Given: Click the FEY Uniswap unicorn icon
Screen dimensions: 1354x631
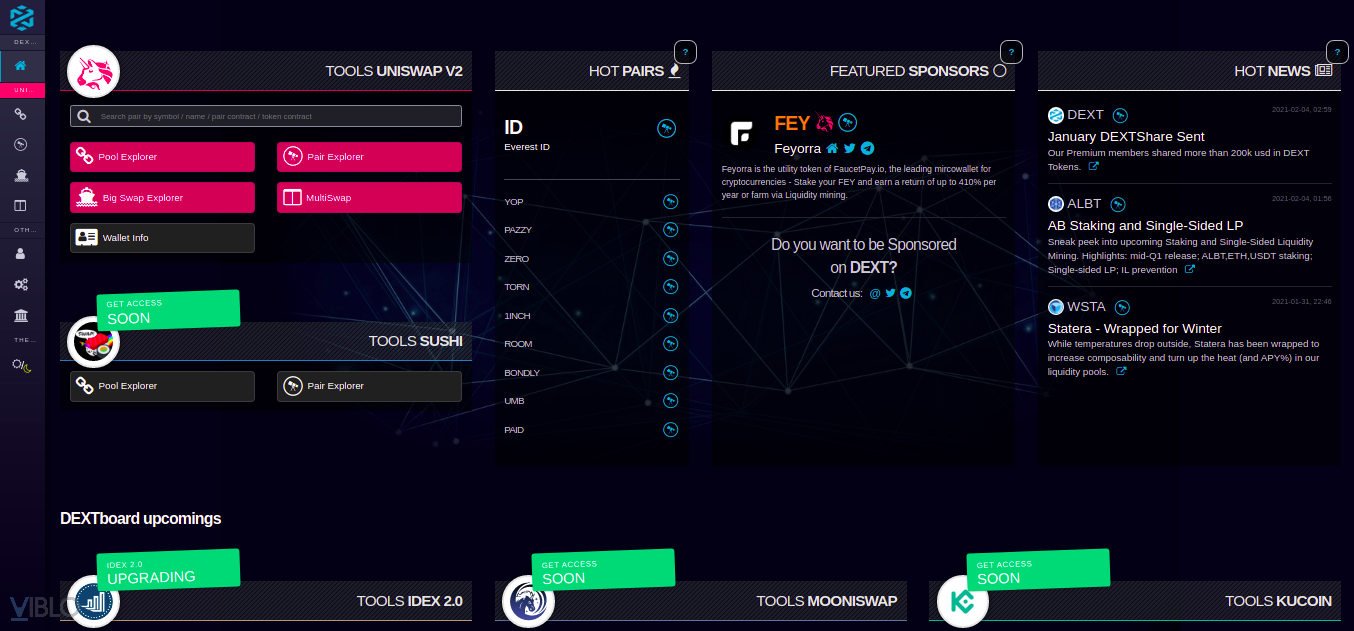Looking at the screenshot, I should coord(824,123).
